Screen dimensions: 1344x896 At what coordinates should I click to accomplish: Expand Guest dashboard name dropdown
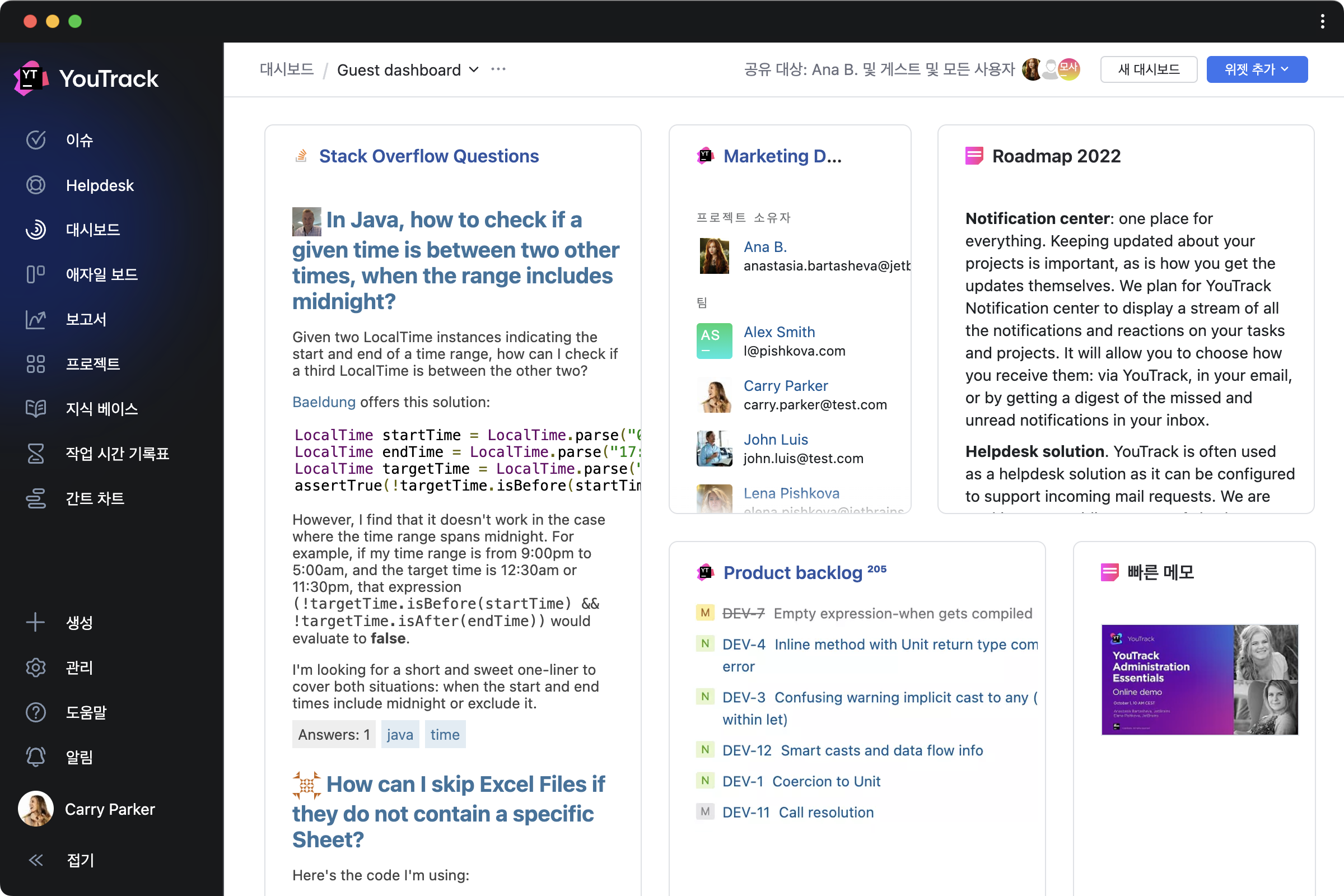point(475,70)
